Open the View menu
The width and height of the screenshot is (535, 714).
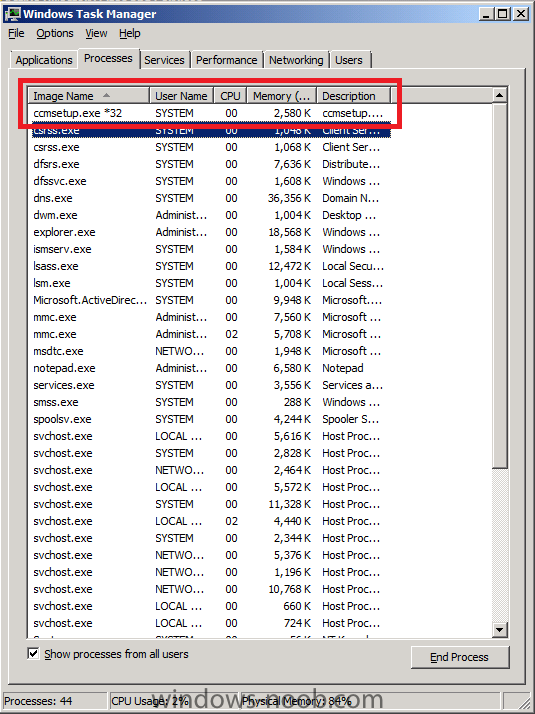coord(97,33)
